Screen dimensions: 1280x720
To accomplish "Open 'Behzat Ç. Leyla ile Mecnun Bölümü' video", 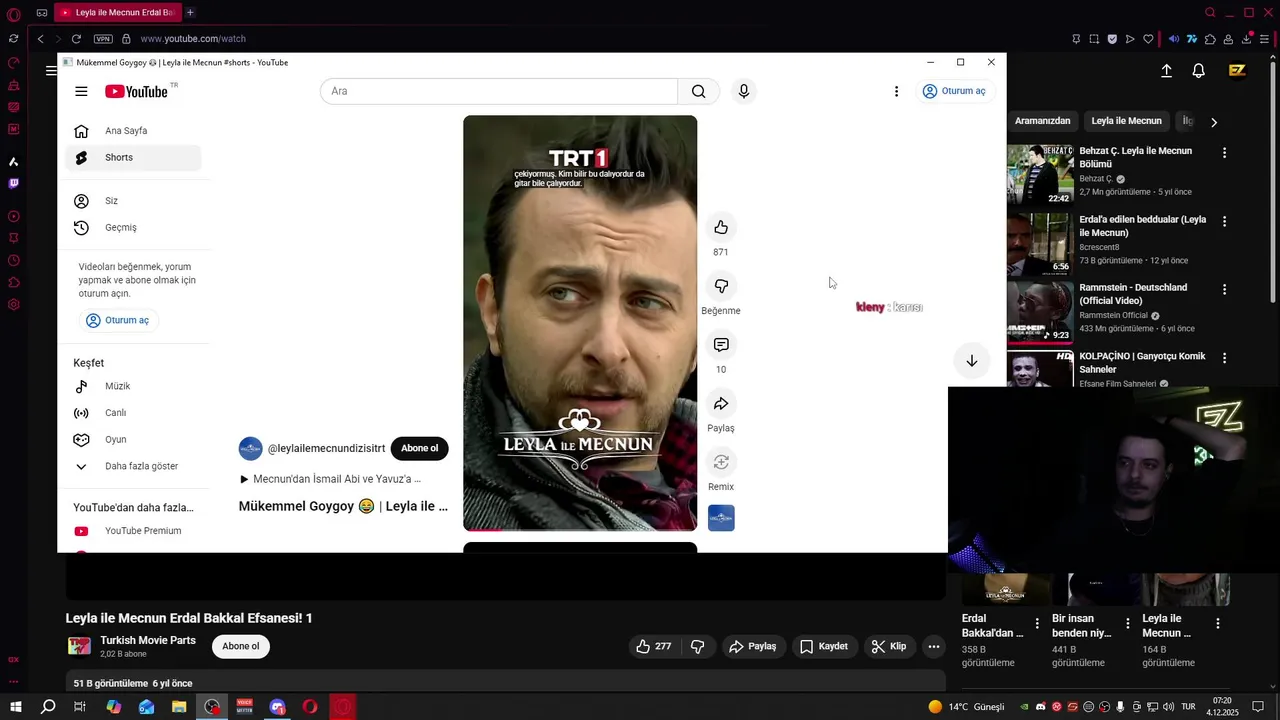I will 1135,157.
